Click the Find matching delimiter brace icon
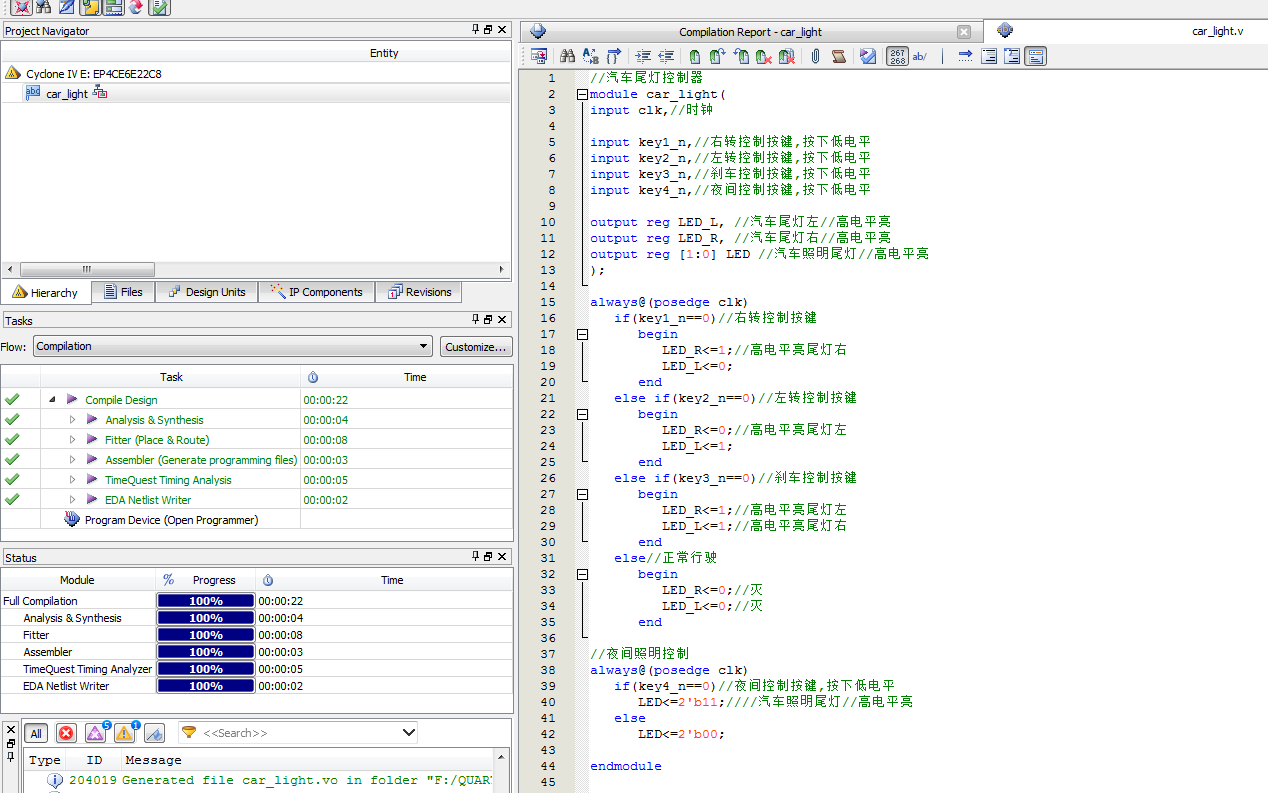1268x793 pixels. click(x=614, y=57)
